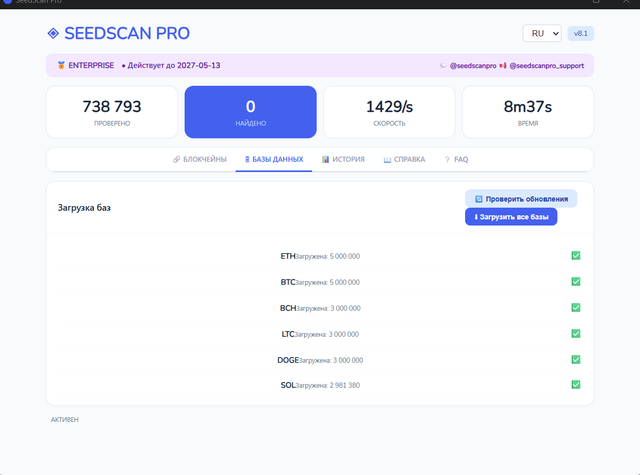Viewport: 640px width, 475px height.
Task: Toggle the ETH database checkbox
Action: tap(576, 255)
